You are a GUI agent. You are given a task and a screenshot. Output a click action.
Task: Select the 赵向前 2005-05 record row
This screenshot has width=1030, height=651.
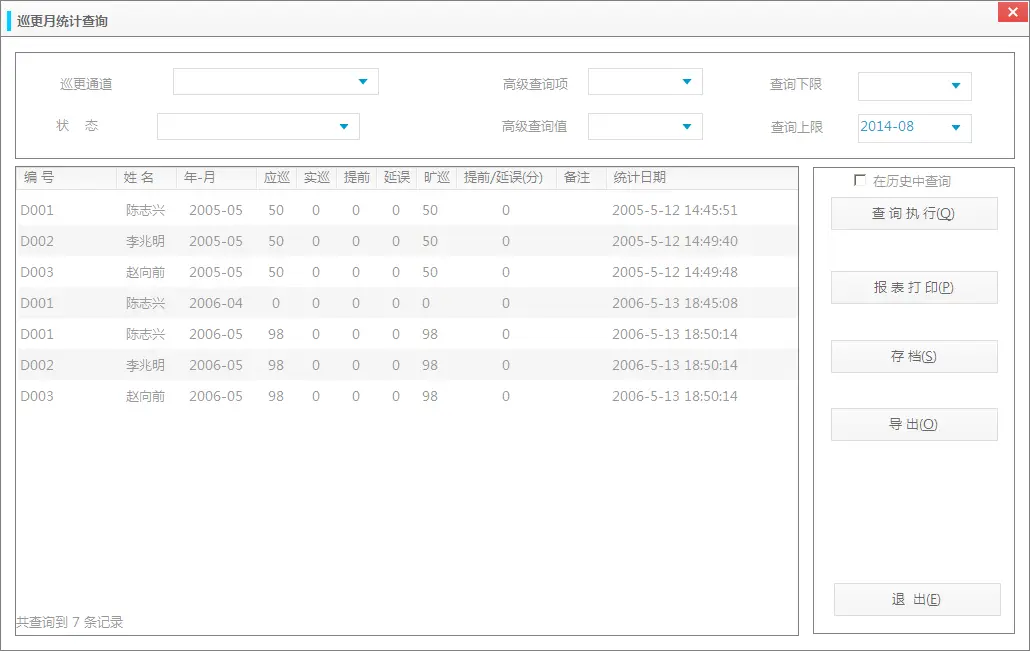tap(300, 272)
